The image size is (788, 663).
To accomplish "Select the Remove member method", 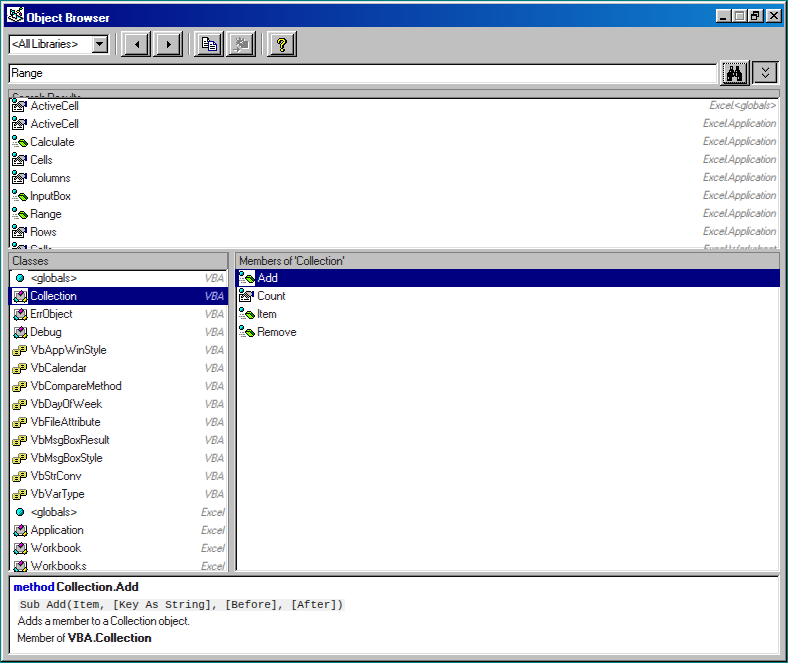I will pyautogui.click(x=508, y=332).
